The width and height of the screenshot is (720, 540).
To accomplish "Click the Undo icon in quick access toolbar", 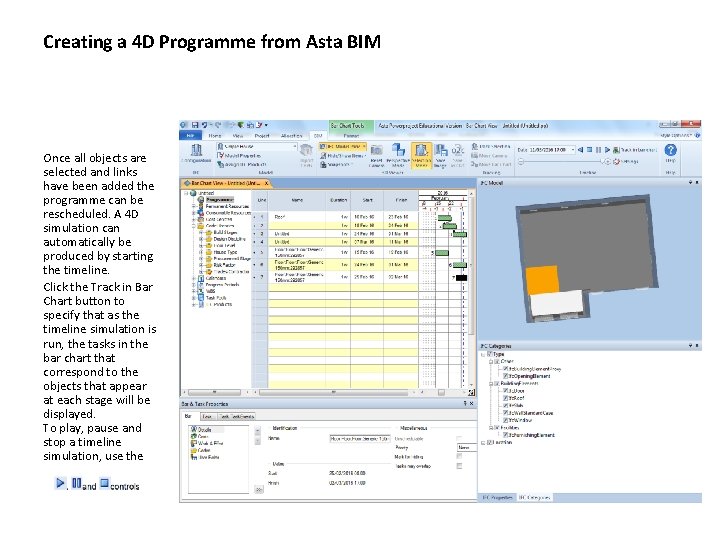I will [204, 125].
